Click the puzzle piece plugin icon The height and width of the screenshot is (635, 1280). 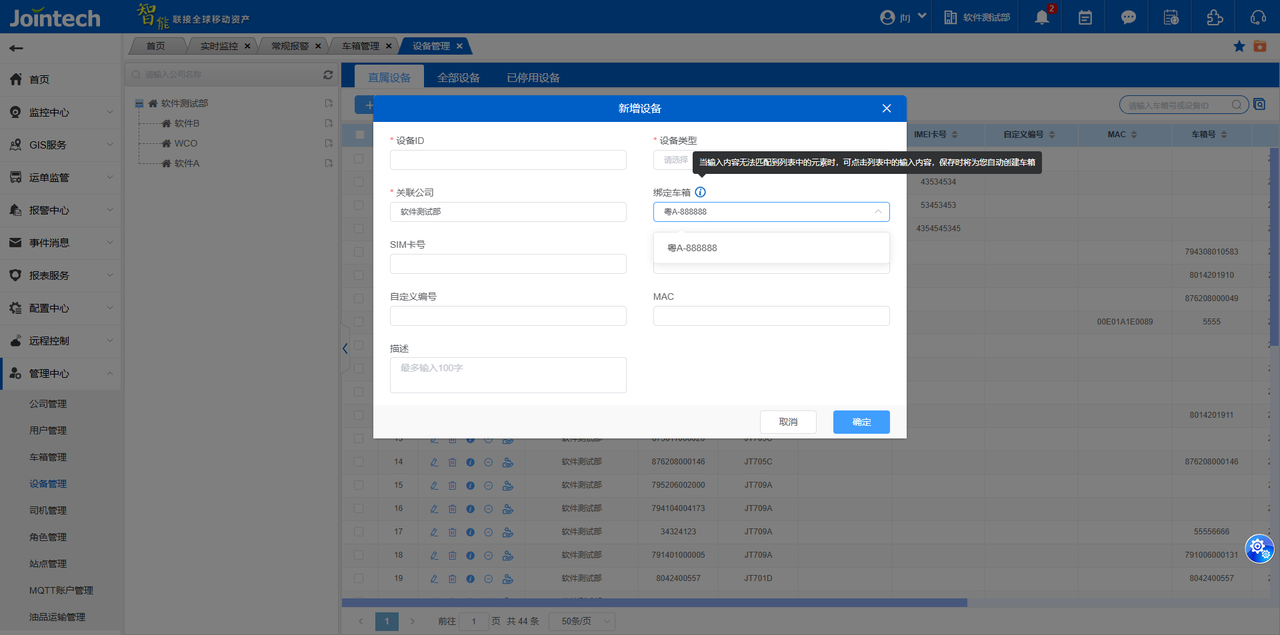[1215, 17]
